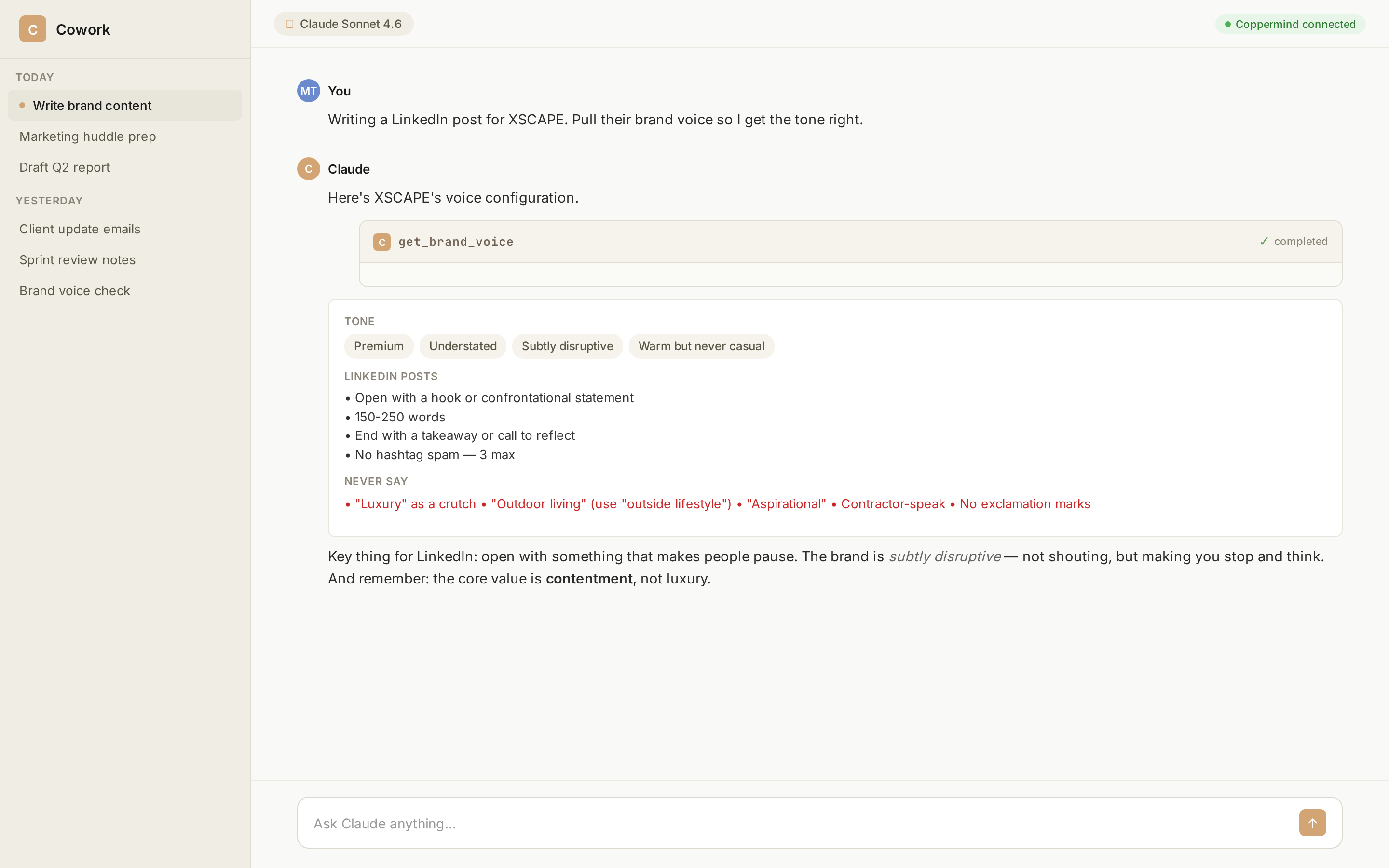Click the orange dot beside Write brand content
Viewport: 1389px width, 868px height.
(x=22, y=105)
